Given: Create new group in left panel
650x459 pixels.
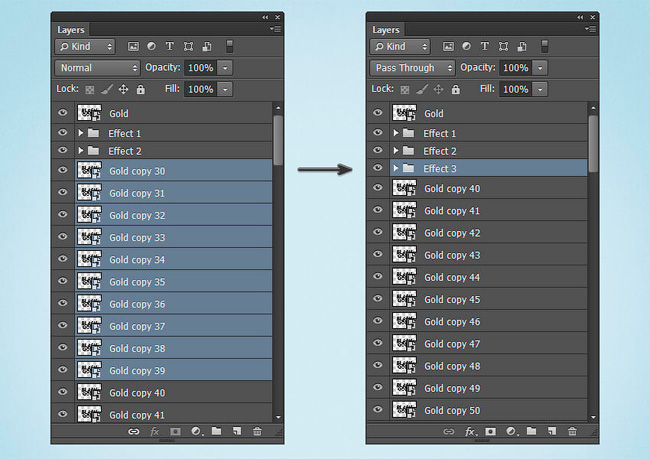Looking at the screenshot, I should click(216, 431).
